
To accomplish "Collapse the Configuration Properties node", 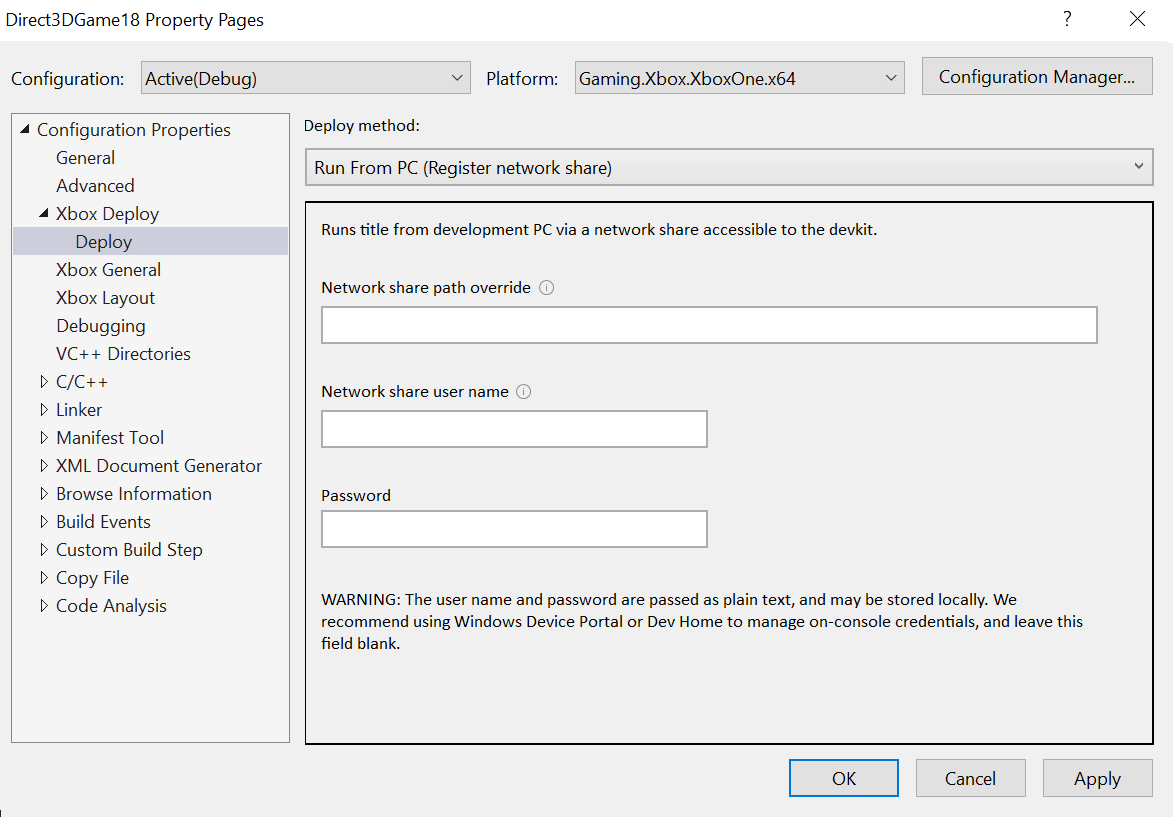I will pos(25,129).
